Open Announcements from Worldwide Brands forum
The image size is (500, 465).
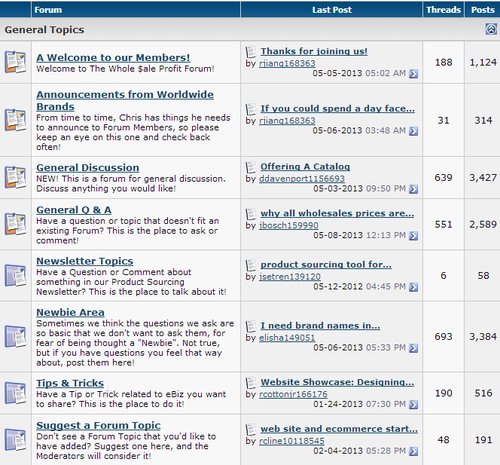pos(125,100)
